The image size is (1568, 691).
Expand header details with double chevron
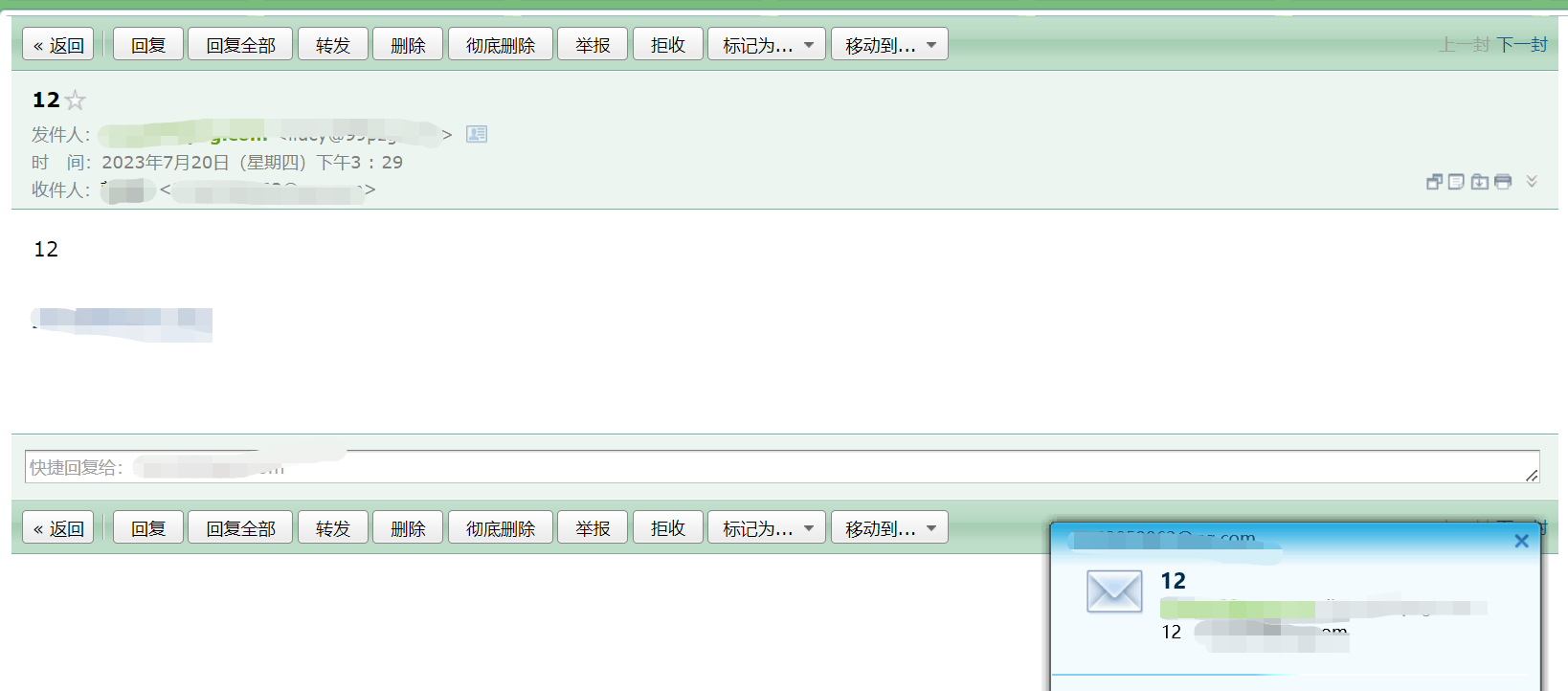pyautogui.click(x=1532, y=181)
